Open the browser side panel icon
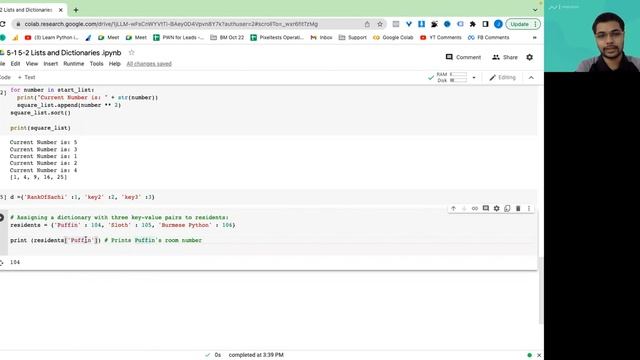Screen dimensions: 640x360 [485, 24]
